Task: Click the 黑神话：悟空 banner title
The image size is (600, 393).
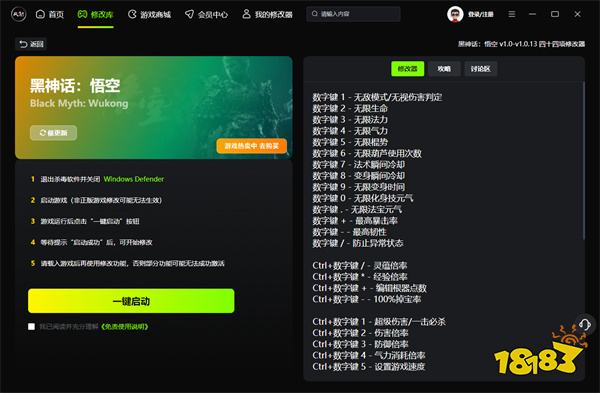Action: [75, 86]
